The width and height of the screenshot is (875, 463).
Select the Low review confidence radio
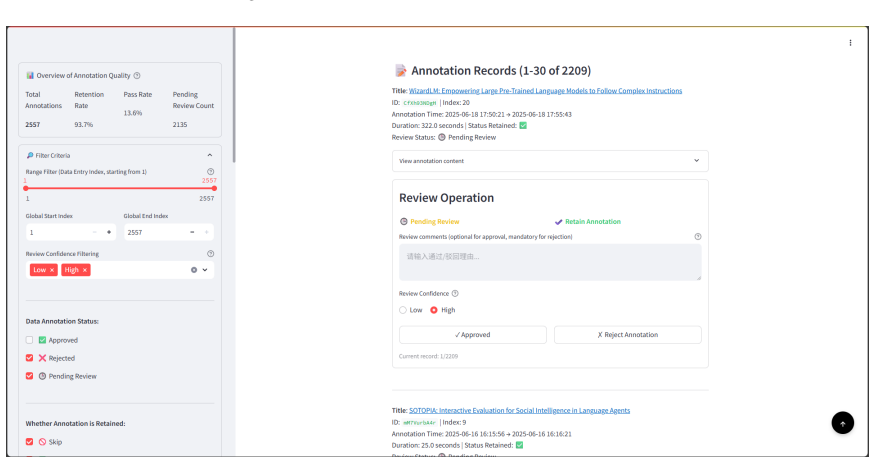coord(403,310)
